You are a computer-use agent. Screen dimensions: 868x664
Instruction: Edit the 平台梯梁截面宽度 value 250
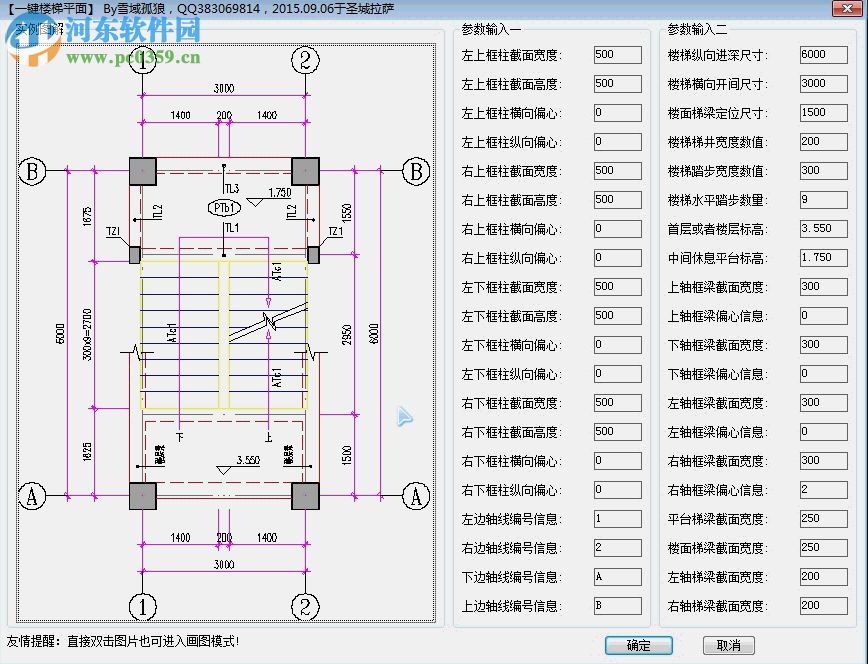pos(823,518)
